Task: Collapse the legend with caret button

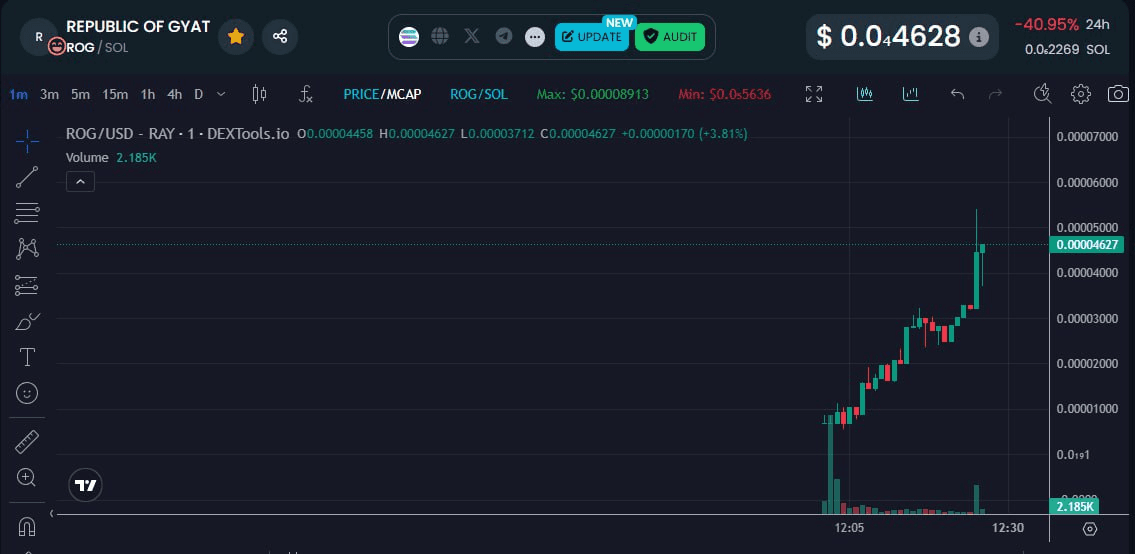Action: (x=80, y=182)
